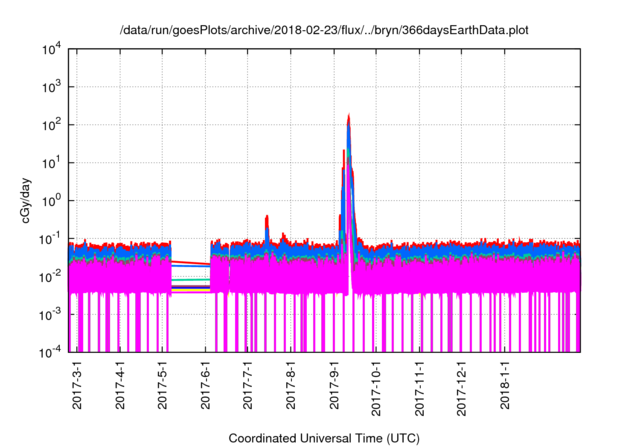Click the 10^4 y-axis tick label
The height and width of the screenshot is (448, 640).
[x=52, y=49]
